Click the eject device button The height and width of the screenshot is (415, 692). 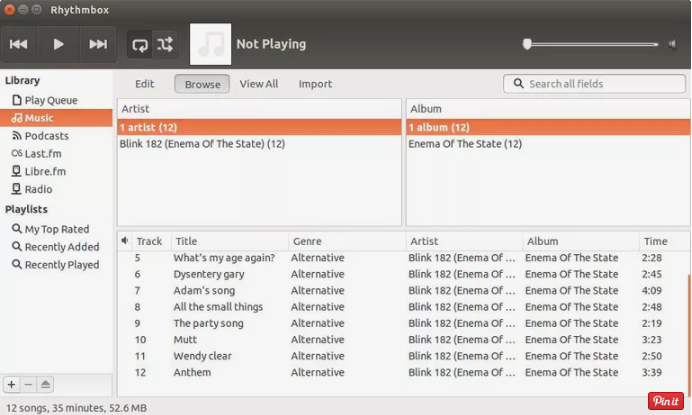[x=45, y=385]
